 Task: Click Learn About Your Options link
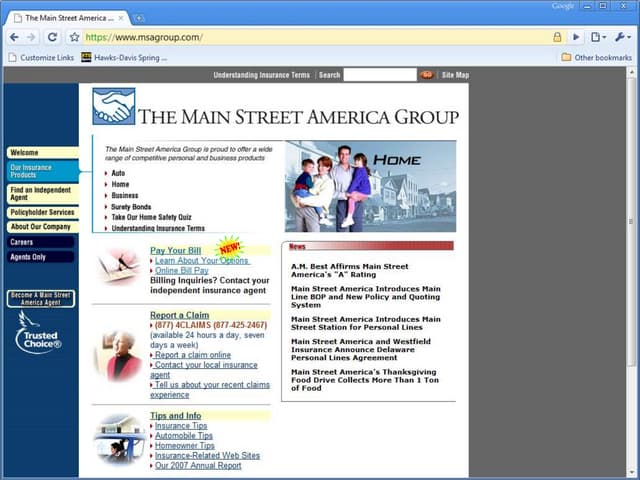202,260
